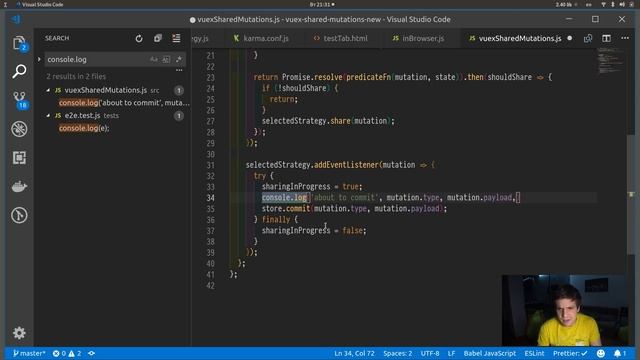Open Problems via errors and warnings count
640x360 pixels.
tap(67, 353)
